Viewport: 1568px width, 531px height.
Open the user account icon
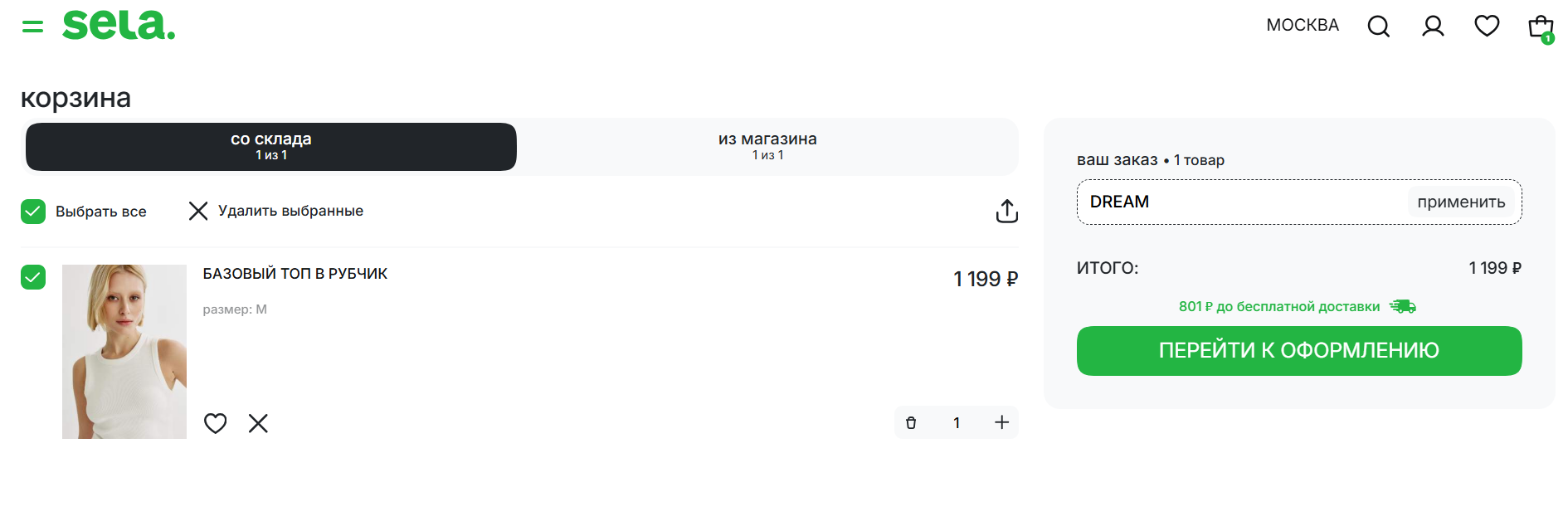[1433, 27]
